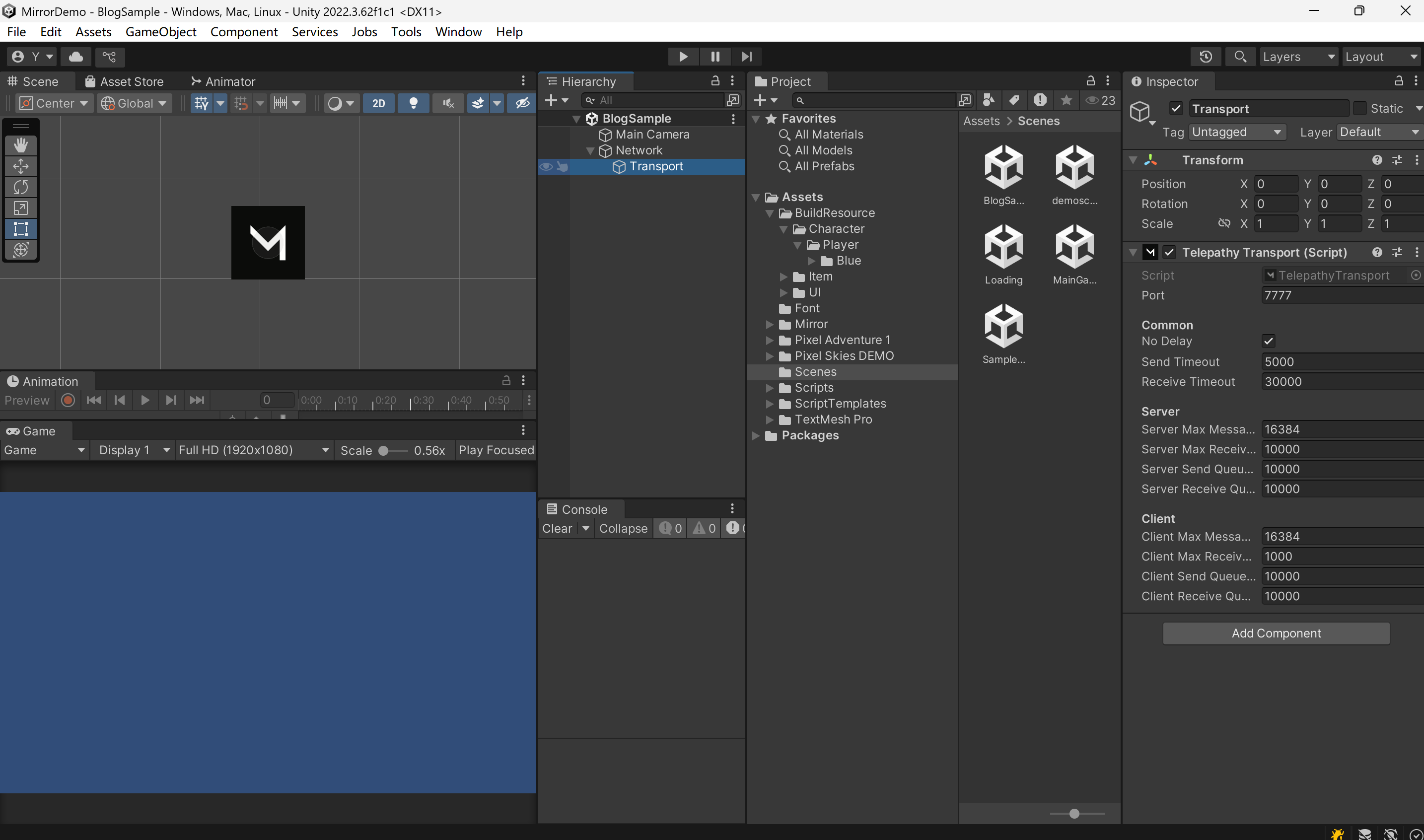Image resolution: width=1424 pixels, height=840 pixels.
Task: Open the Tag Untagged dropdown
Action: 1236,132
